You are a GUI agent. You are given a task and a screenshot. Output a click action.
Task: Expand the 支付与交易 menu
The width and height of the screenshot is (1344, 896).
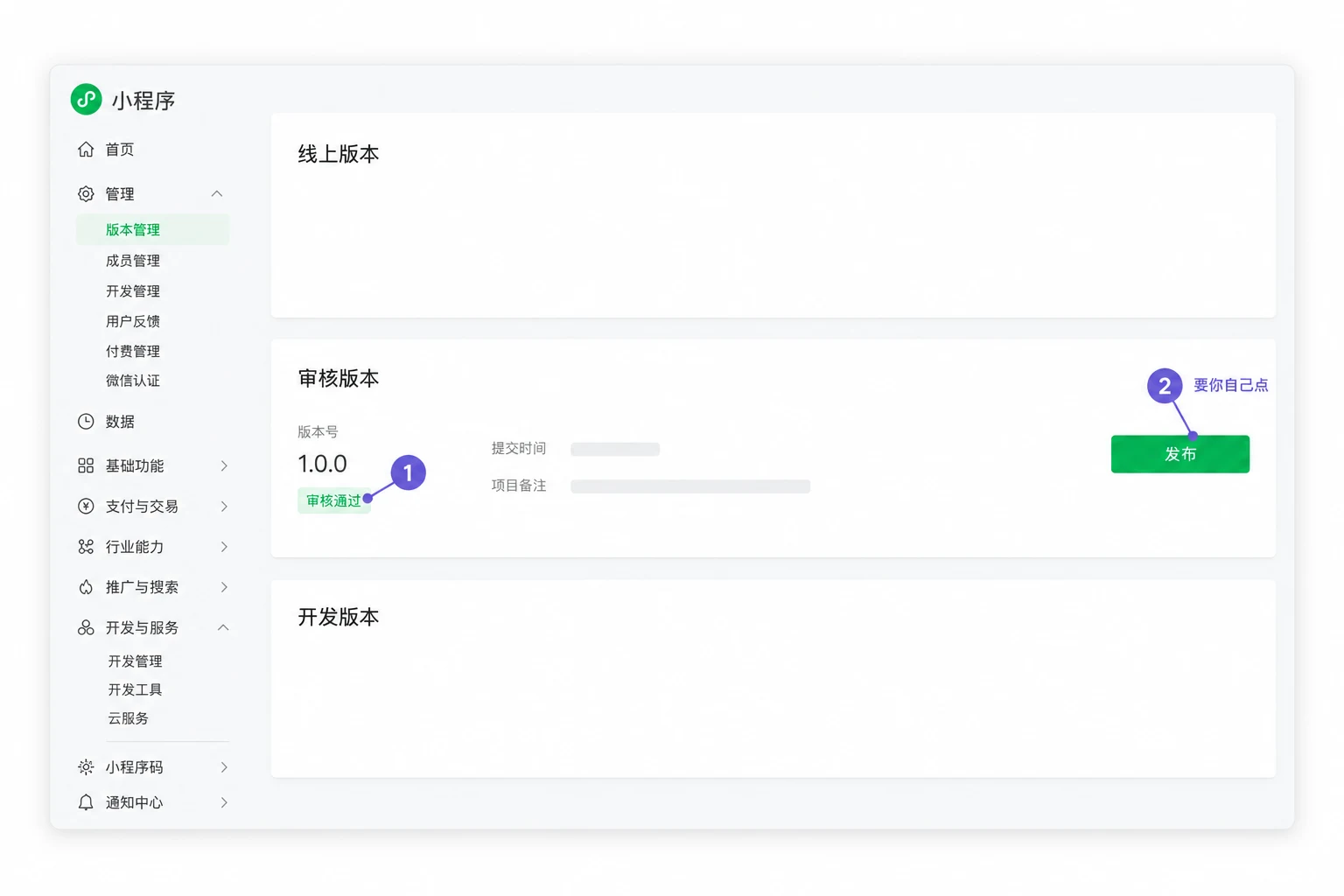(x=224, y=506)
